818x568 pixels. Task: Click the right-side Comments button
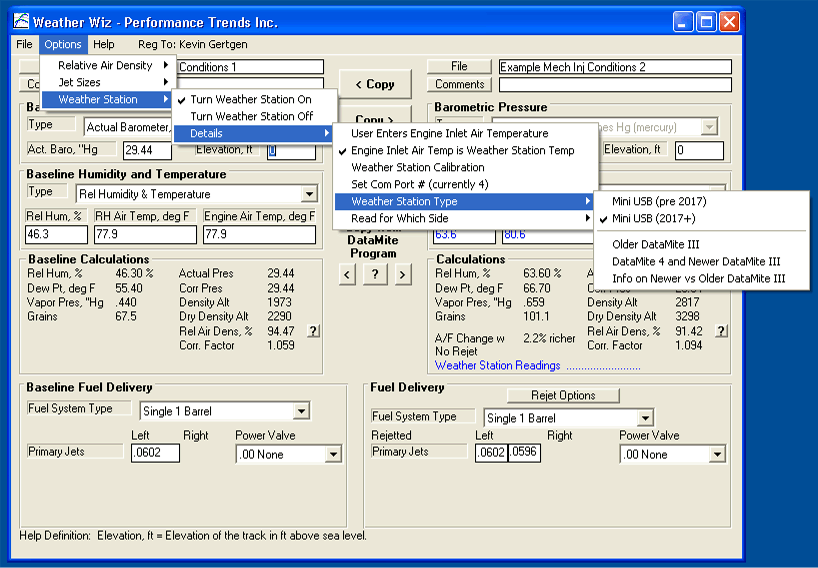[459, 84]
